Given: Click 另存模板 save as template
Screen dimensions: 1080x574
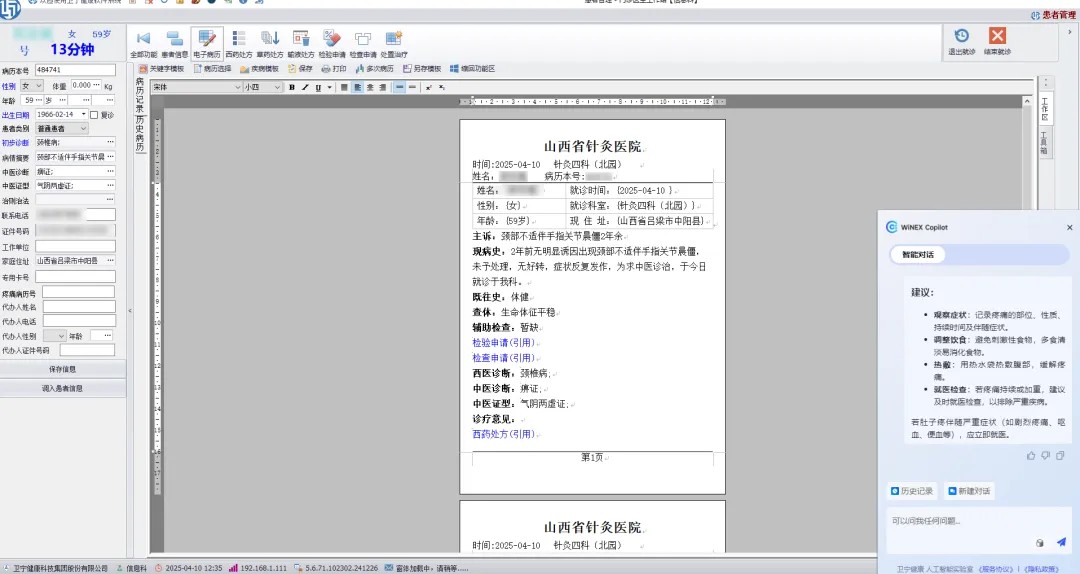Looking at the screenshot, I should click(422, 69).
